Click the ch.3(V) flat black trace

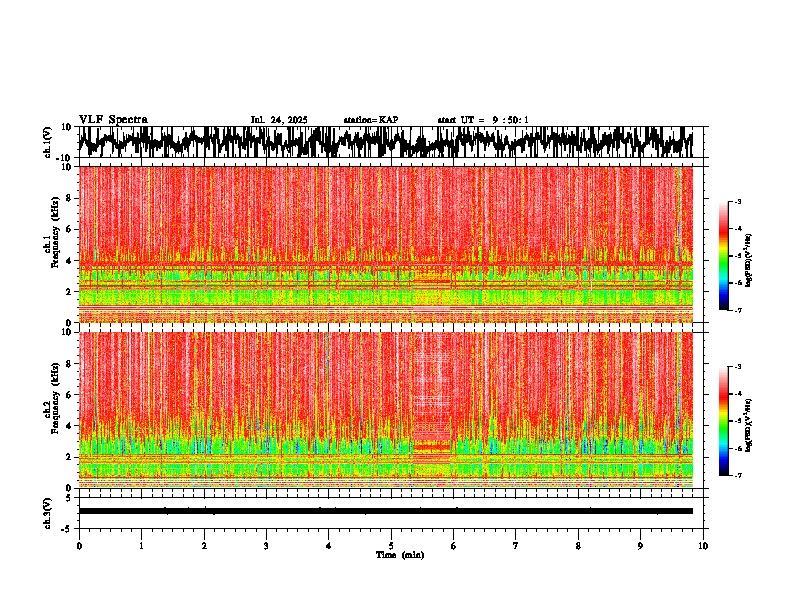coord(385,511)
